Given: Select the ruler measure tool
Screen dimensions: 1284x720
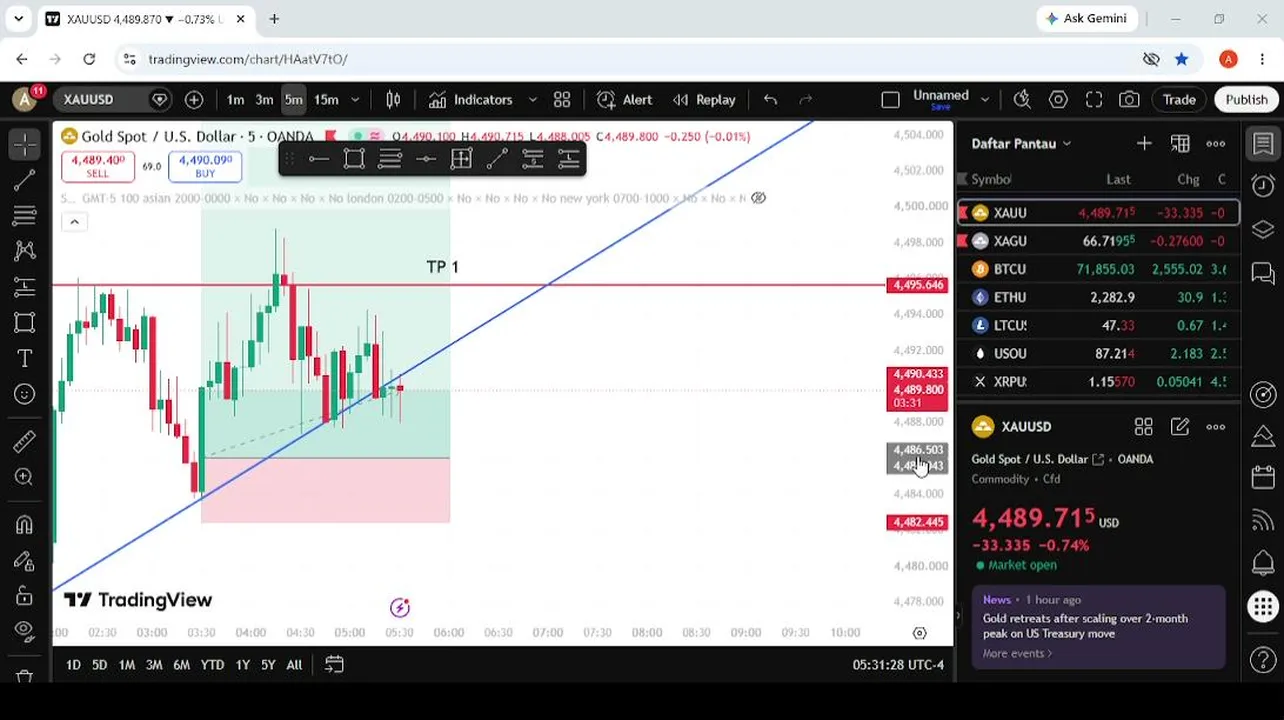Looking at the screenshot, I should [25, 441].
